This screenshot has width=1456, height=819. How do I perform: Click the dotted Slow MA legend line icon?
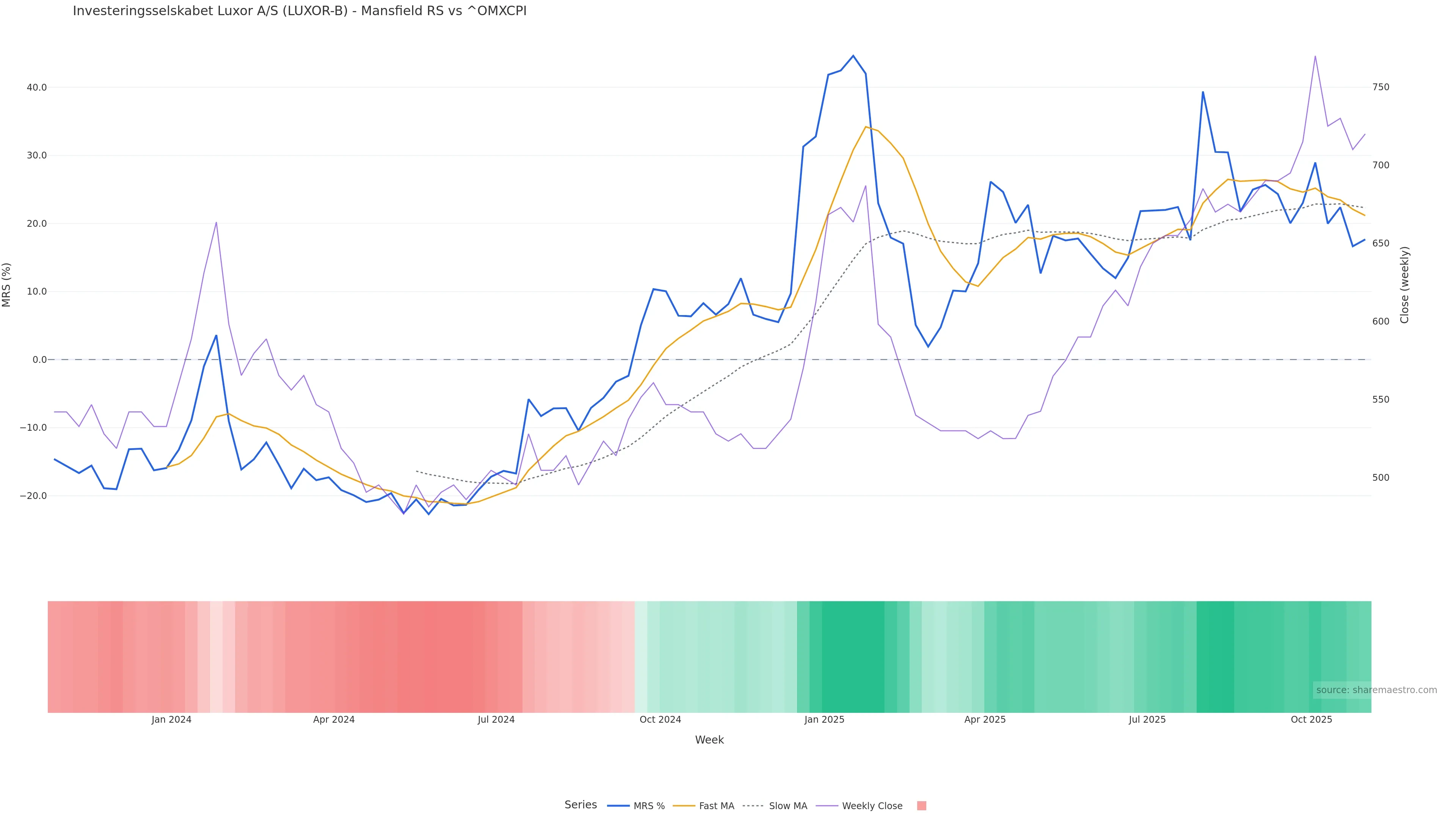[x=753, y=806]
